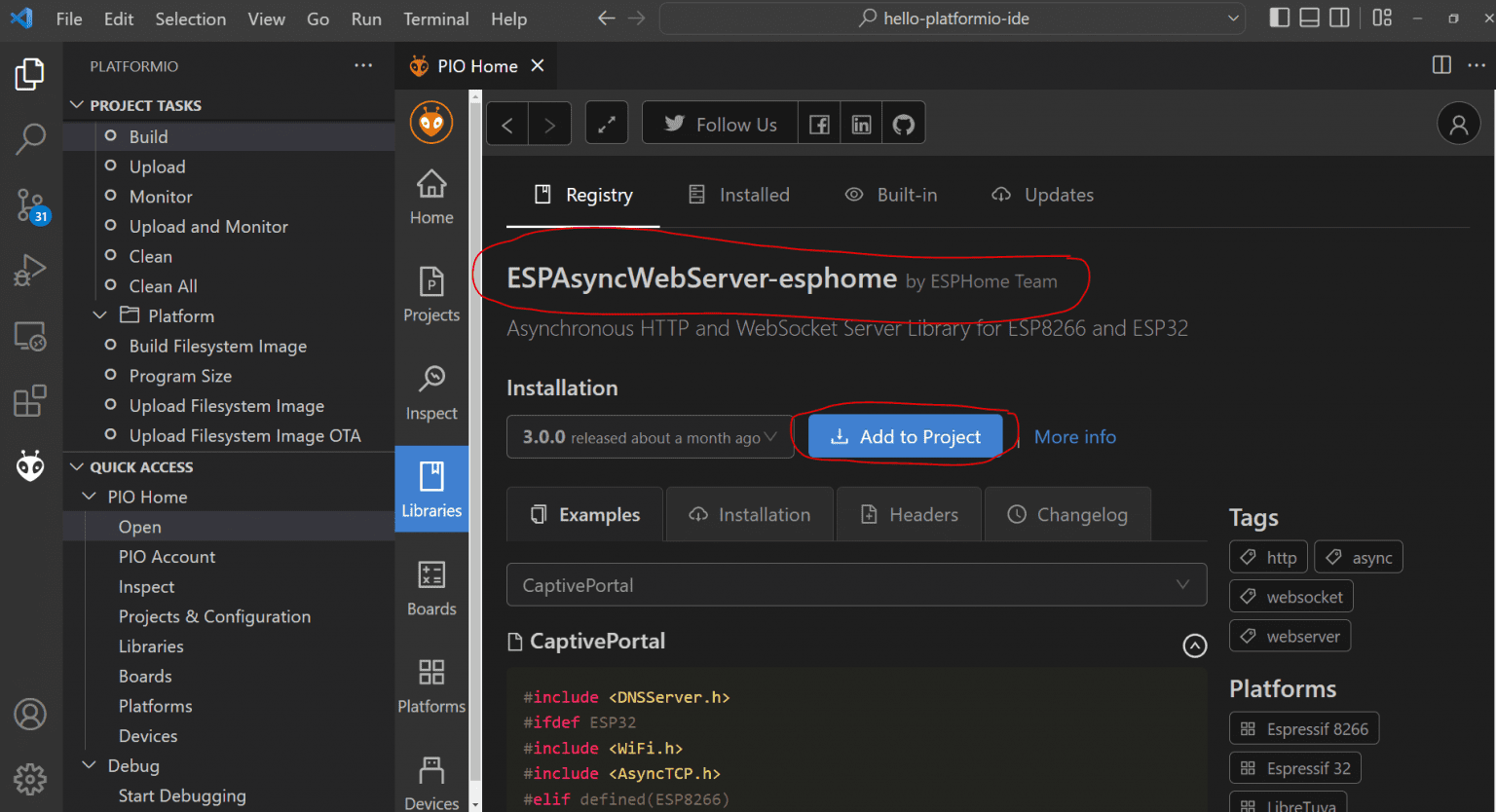Click the GitHub icon in PIO toolbar
Screen dimensions: 1496x812
click(x=904, y=124)
